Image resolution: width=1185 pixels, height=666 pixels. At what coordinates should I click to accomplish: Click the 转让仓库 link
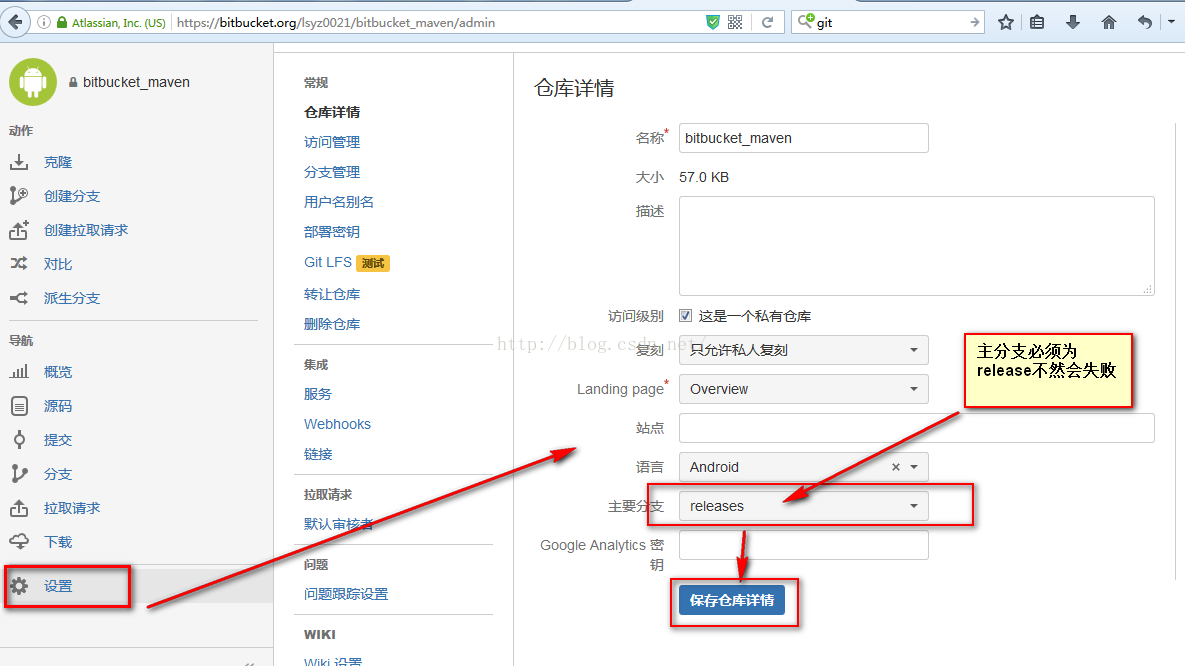pyautogui.click(x=332, y=294)
